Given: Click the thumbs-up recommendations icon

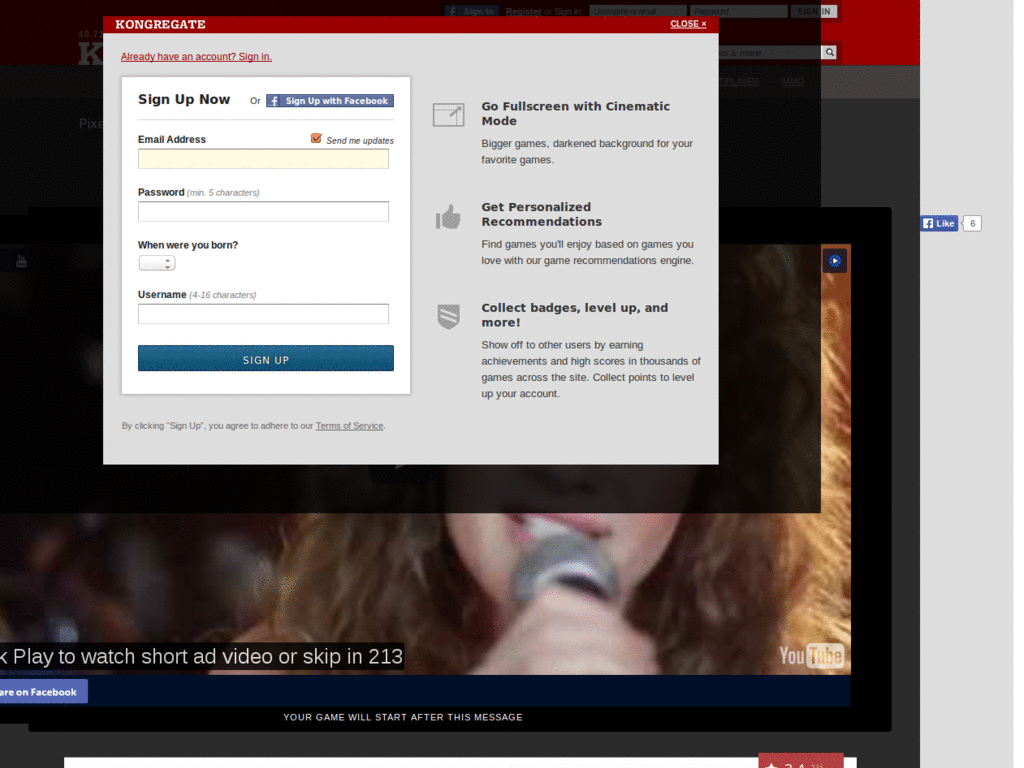Looking at the screenshot, I should 448,215.
